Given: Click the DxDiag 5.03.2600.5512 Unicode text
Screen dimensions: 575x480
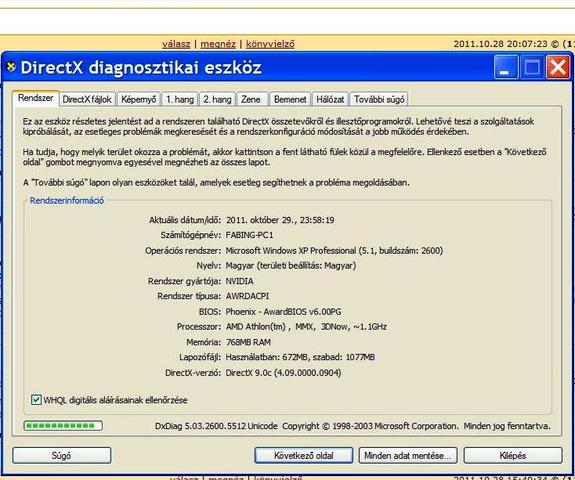Looking at the screenshot, I should [216, 426].
